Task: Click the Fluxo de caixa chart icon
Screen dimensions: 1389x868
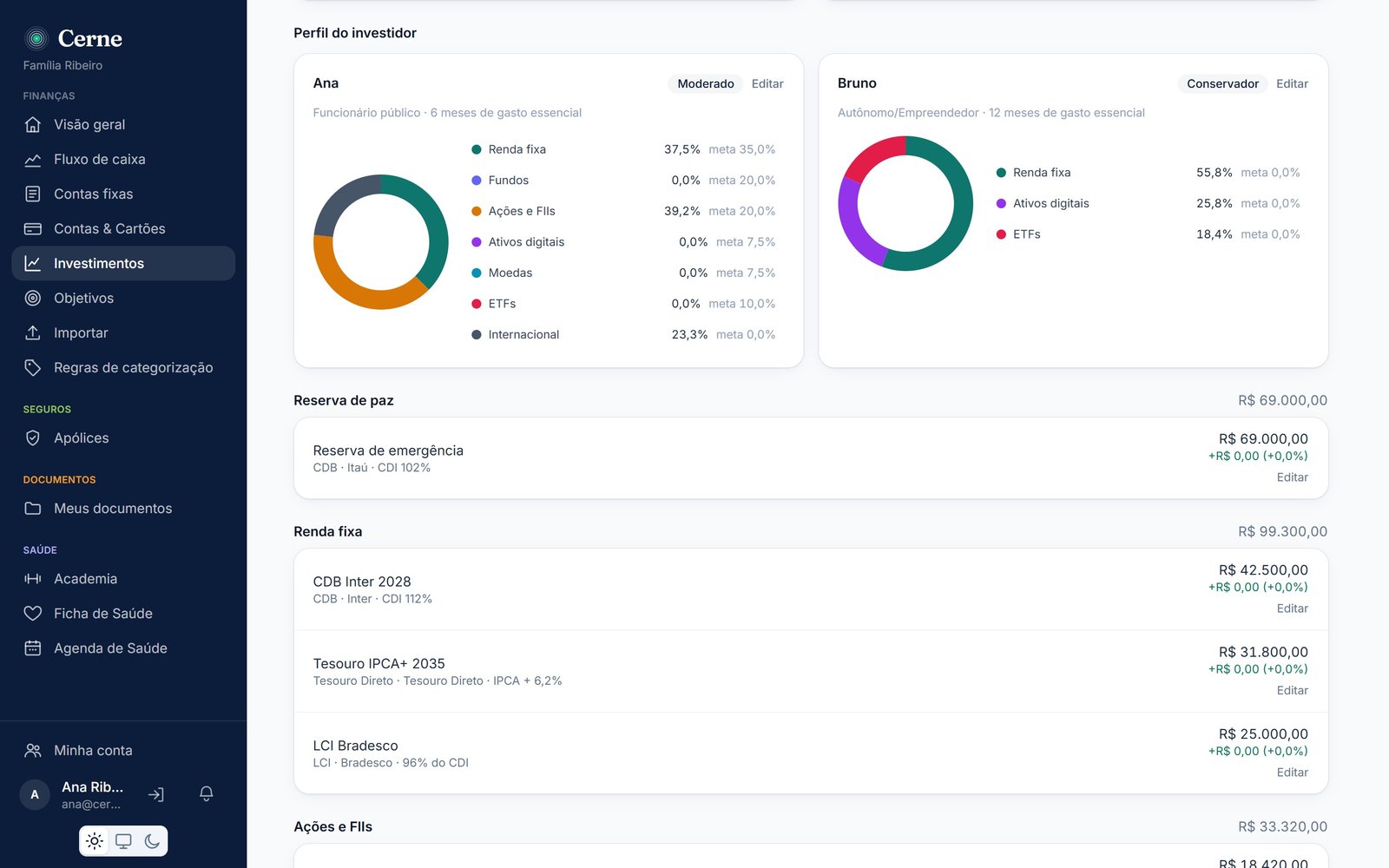Action: tap(33, 159)
